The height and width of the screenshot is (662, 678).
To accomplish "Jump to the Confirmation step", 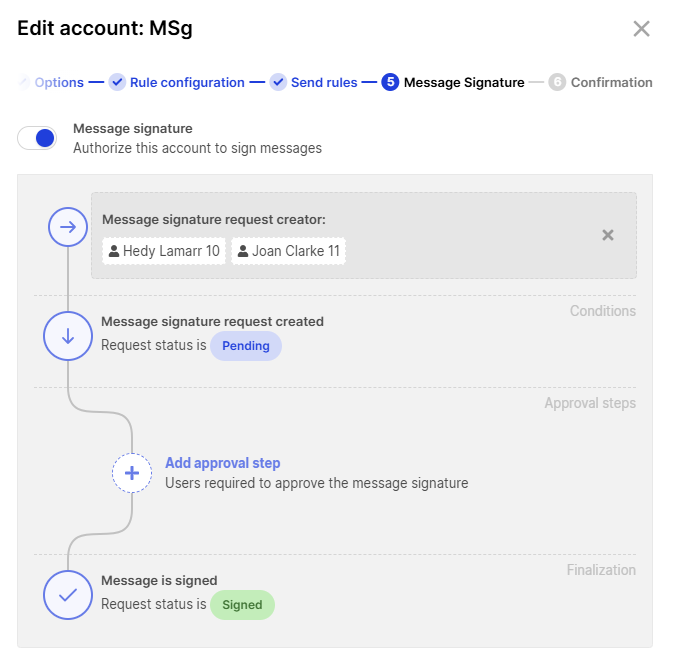I will (611, 83).
